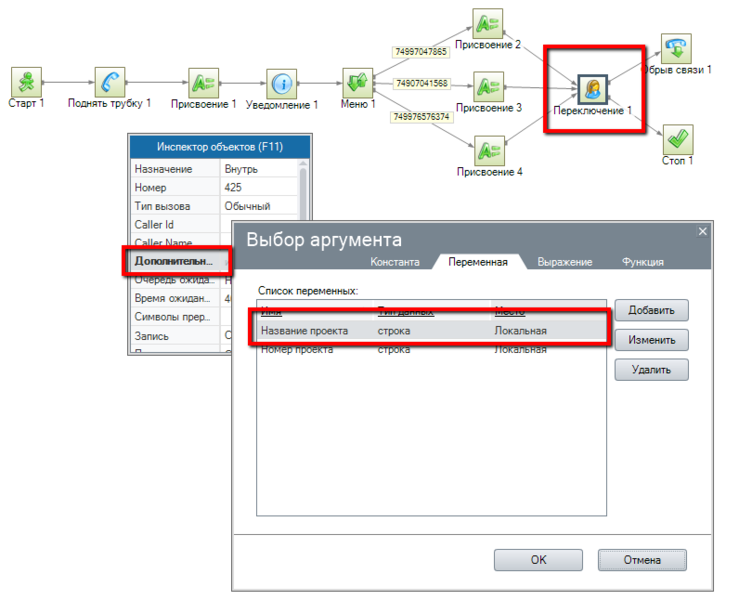Select the Символы прер... property row
The width and height of the screenshot is (739, 600).
click(x=181, y=317)
